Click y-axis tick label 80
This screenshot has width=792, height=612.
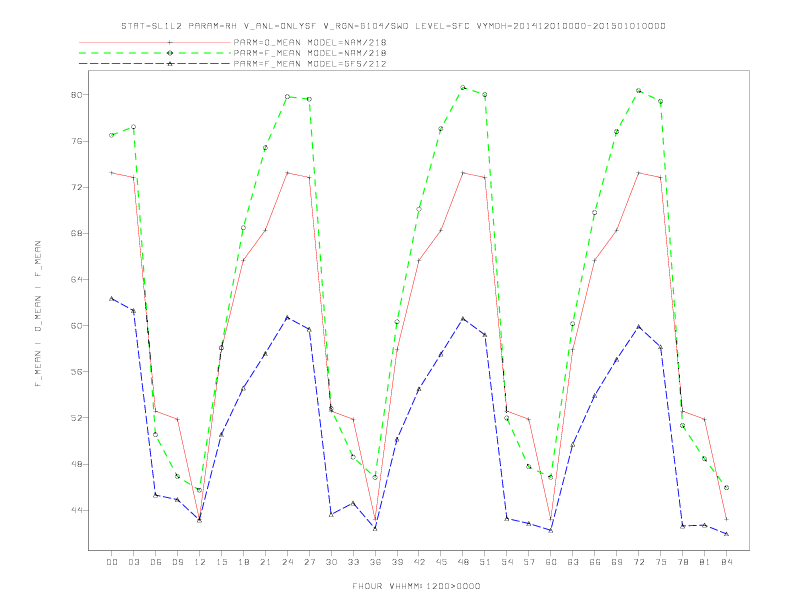coord(76,95)
